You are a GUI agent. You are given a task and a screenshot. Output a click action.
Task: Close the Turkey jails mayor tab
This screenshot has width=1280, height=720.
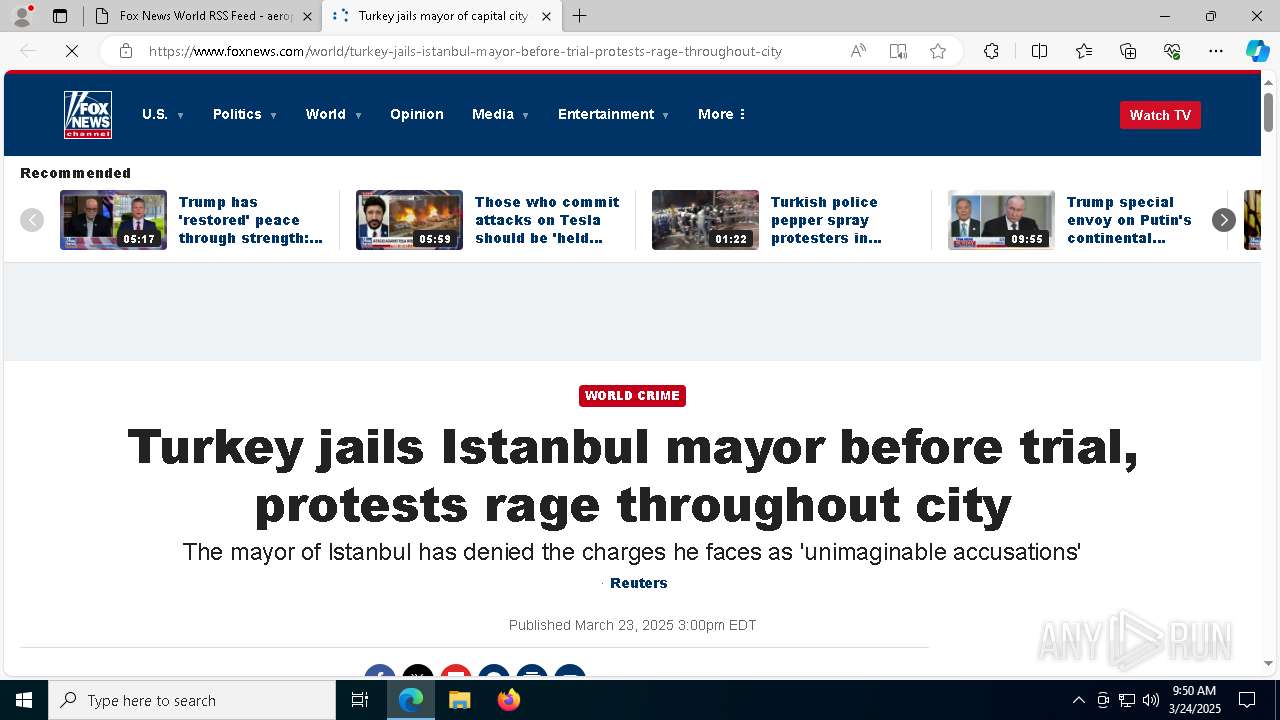tap(546, 16)
